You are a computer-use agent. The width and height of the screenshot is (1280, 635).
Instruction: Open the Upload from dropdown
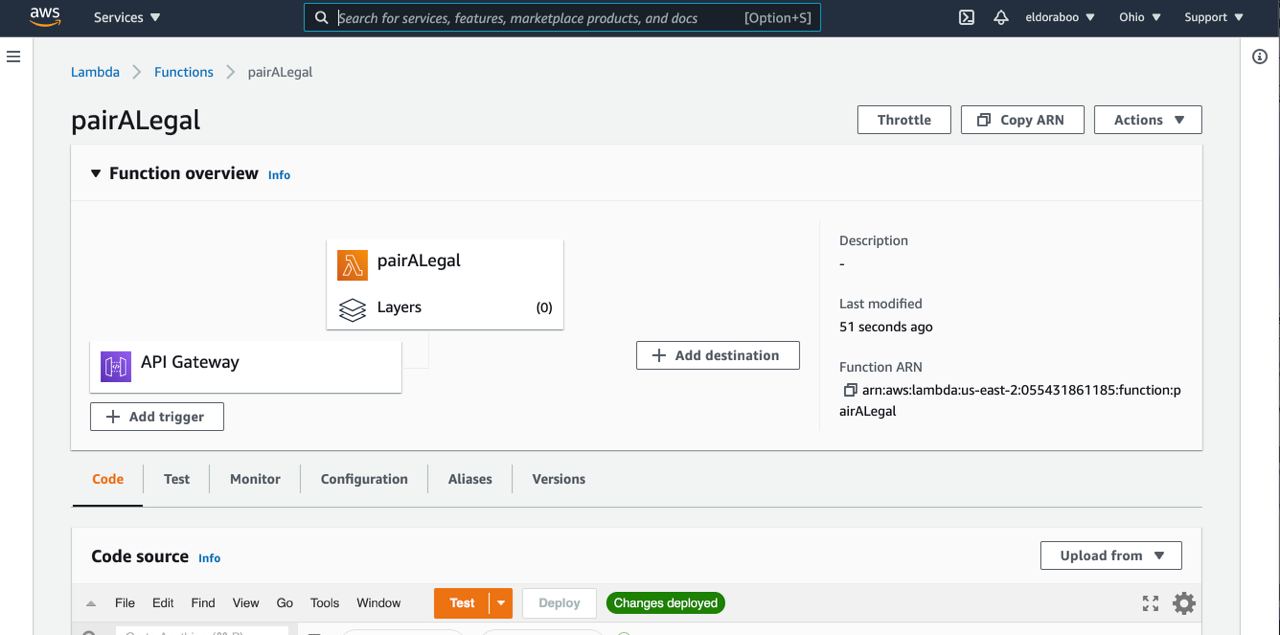click(x=1111, y=556)
